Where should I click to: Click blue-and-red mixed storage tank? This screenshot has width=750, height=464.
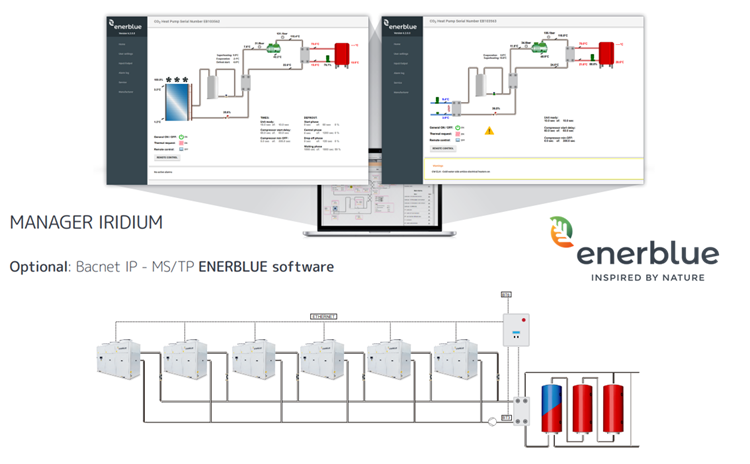point(551,408)
